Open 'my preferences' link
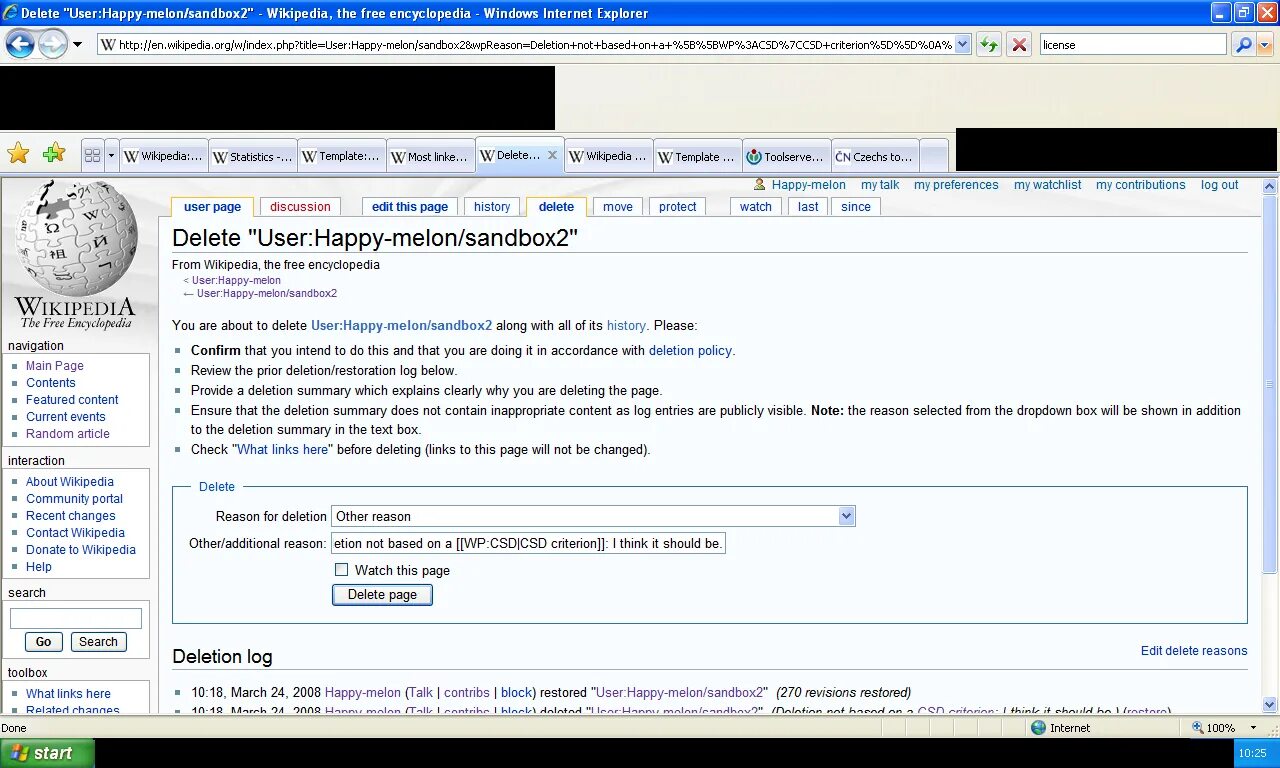 point(956,185)
